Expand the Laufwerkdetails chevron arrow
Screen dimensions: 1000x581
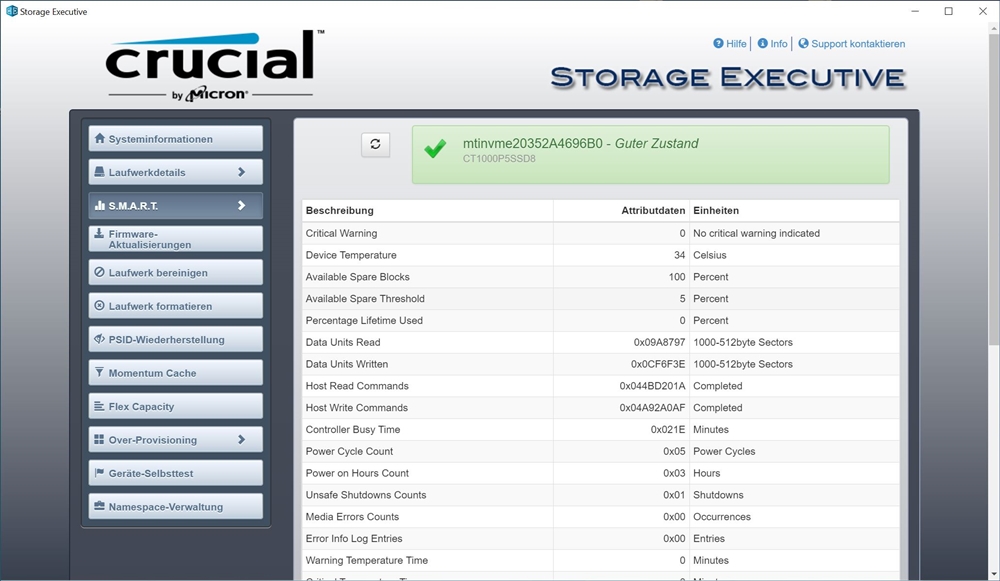pos(241,172)
